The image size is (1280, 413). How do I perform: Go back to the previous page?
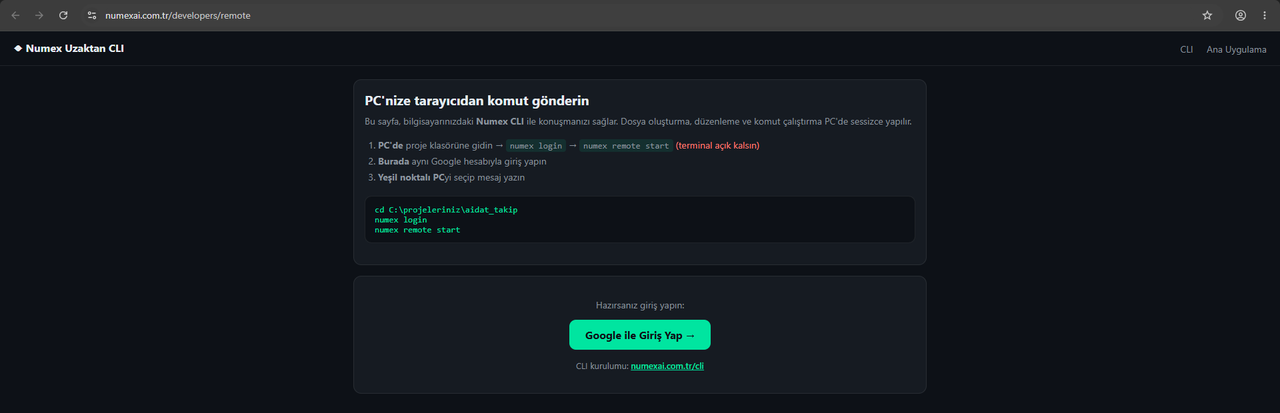15,15
